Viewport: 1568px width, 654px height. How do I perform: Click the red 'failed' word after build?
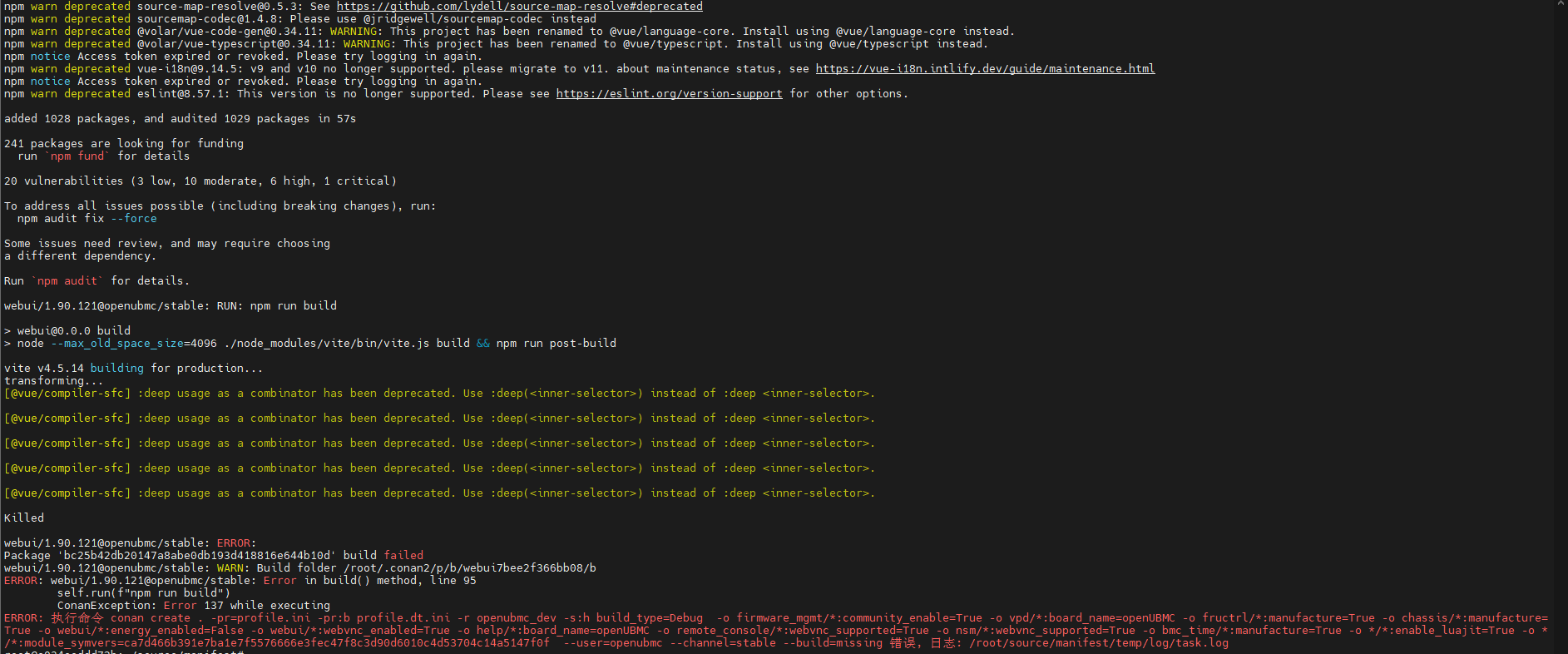[403, 556]
